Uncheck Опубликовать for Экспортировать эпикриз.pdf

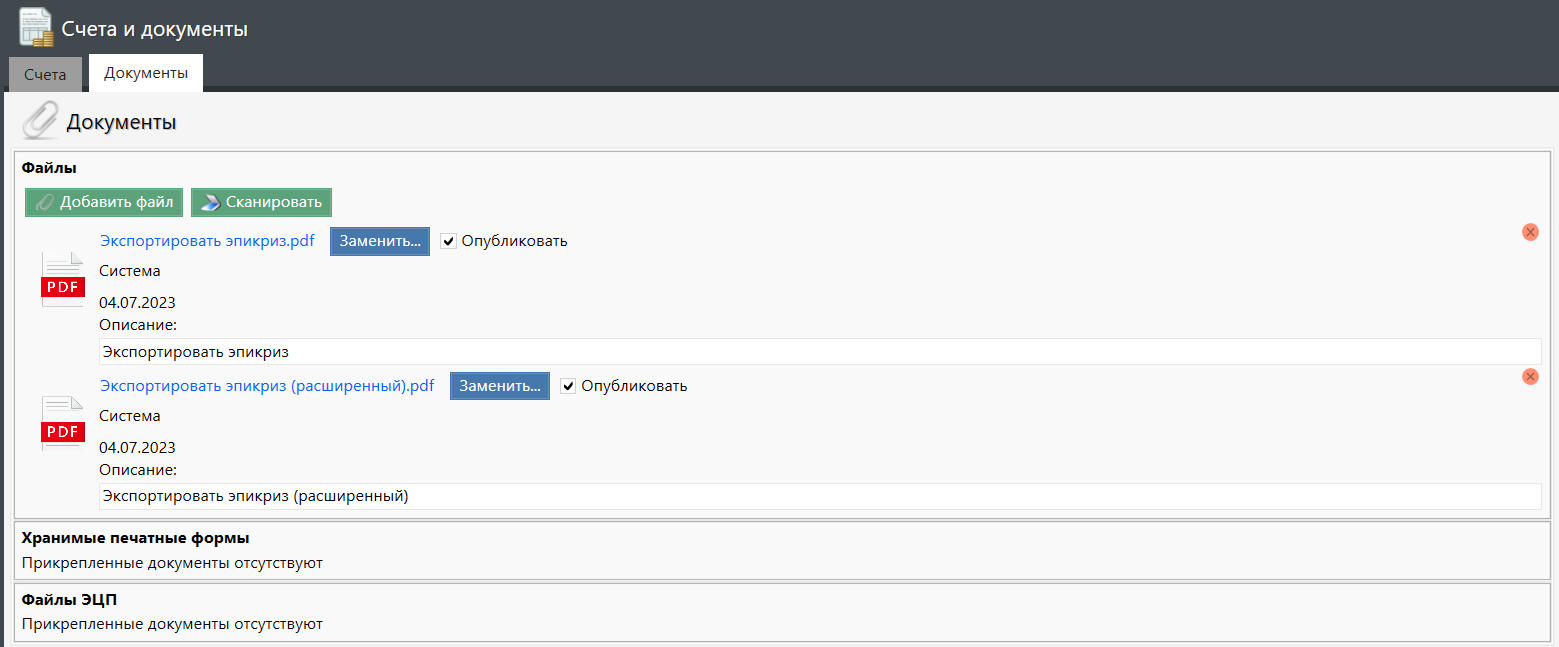tap(449, 241)
